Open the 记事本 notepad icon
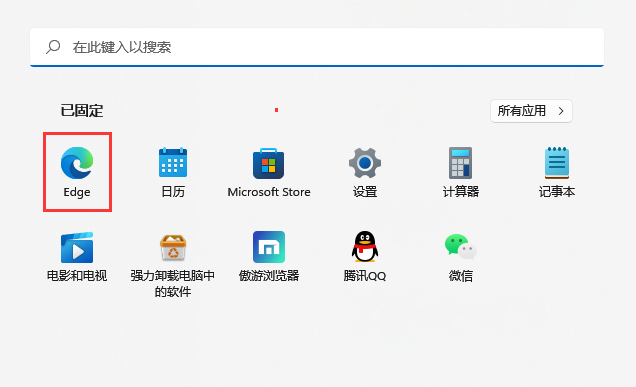Screen dimensions: 636x387 click(556, 163)
